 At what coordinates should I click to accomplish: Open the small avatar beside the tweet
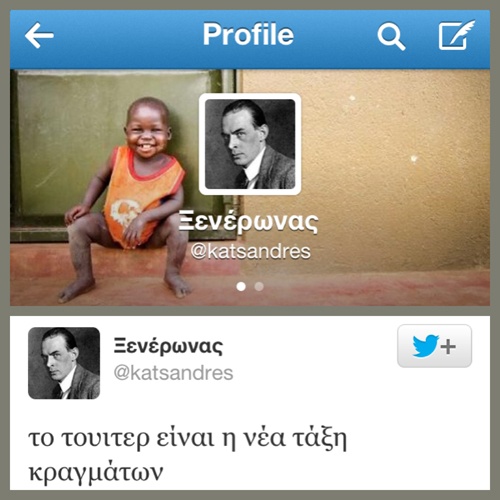coord(64,363)
